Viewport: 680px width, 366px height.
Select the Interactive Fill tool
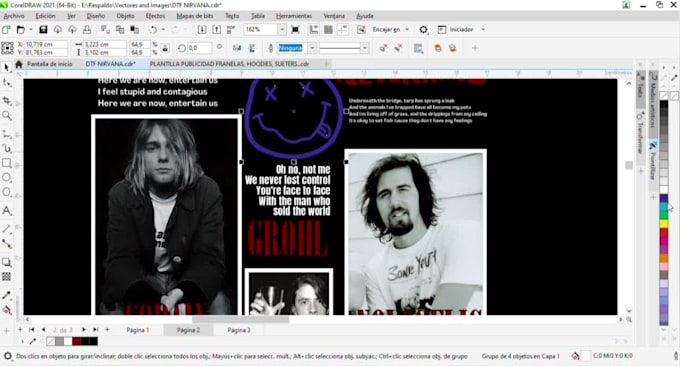pyautogui.click(x=7, y=310)
